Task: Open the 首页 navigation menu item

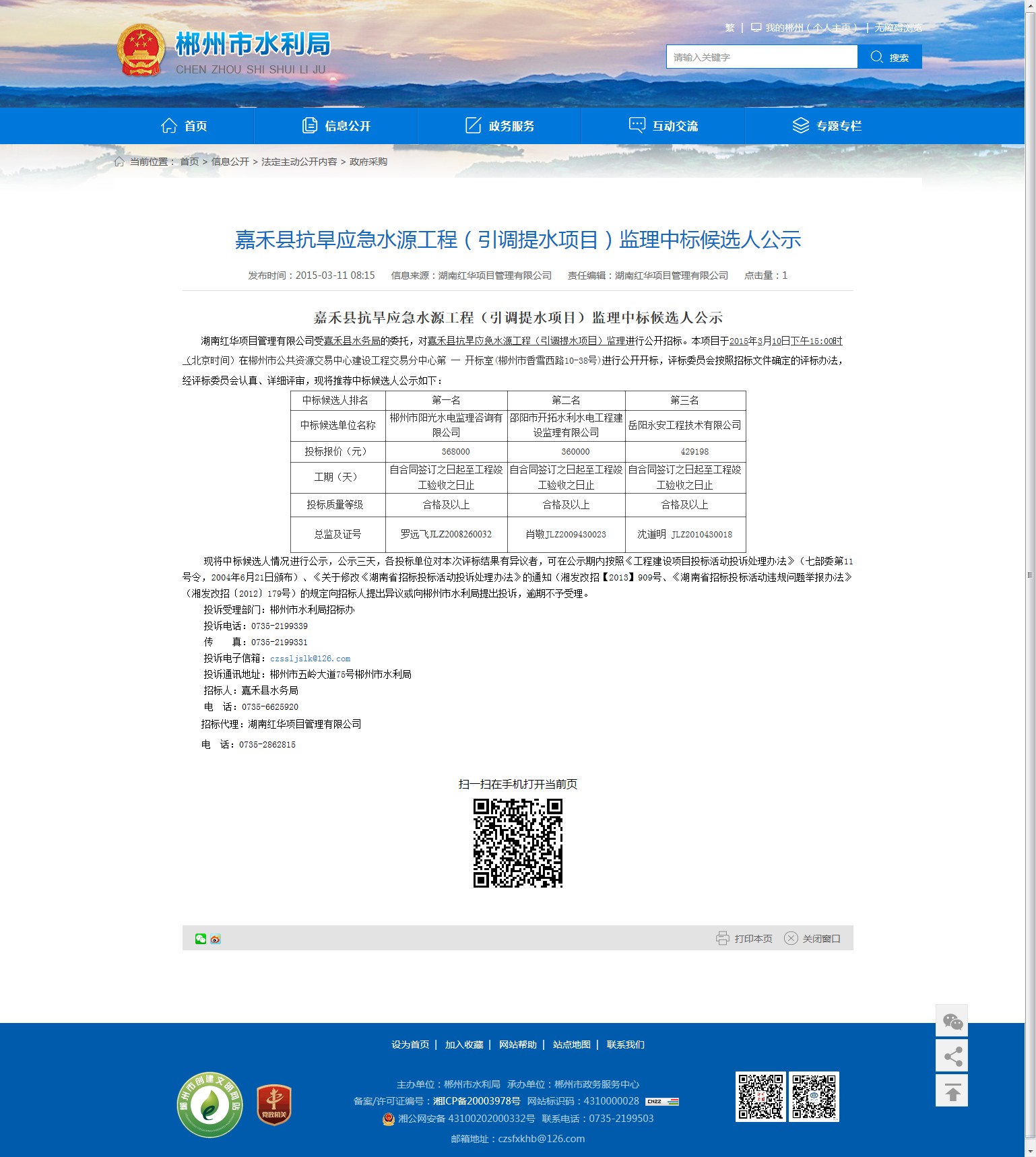Action: click(184, 126)
